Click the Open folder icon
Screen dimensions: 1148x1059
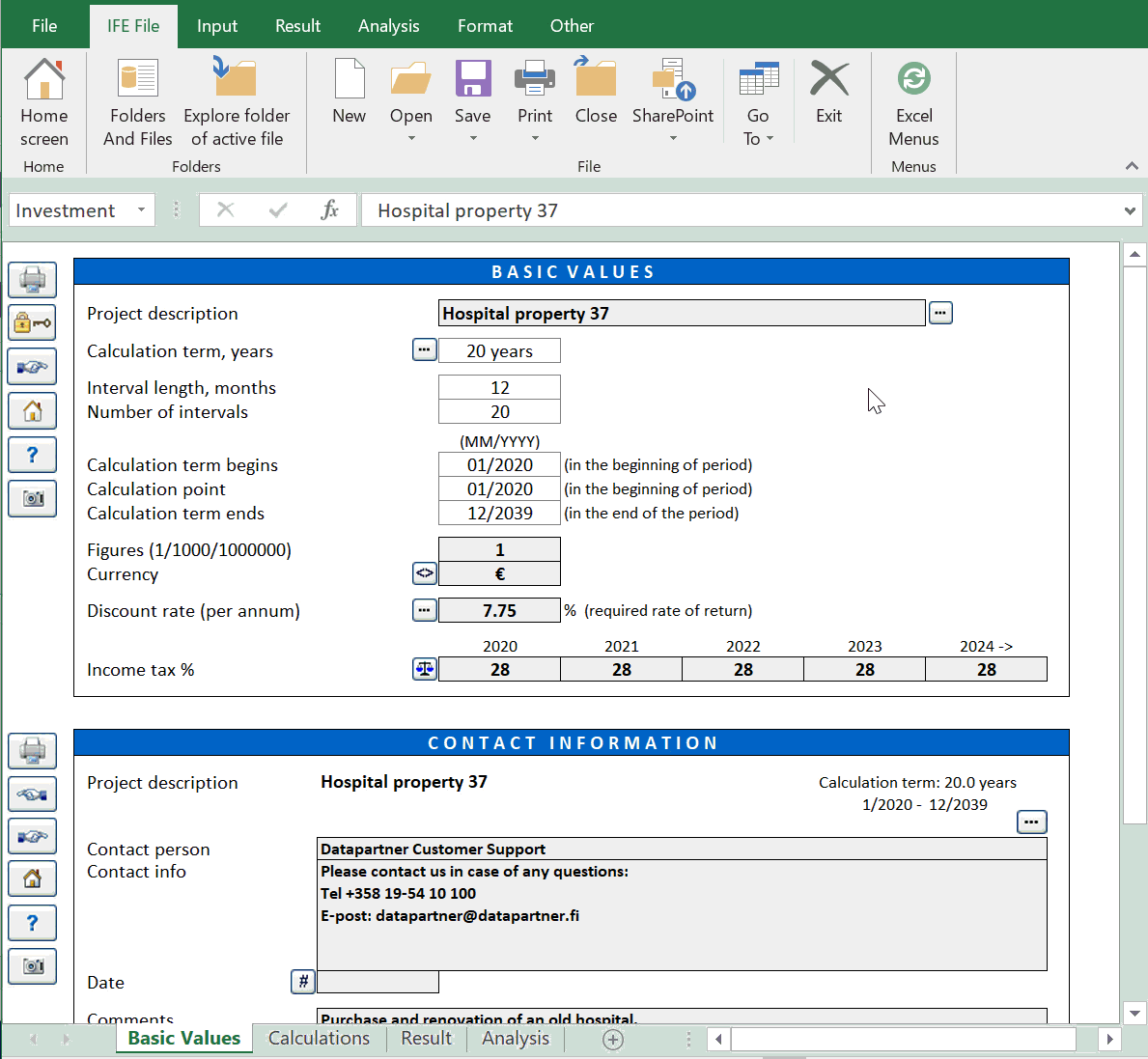(x=410, y=79)
